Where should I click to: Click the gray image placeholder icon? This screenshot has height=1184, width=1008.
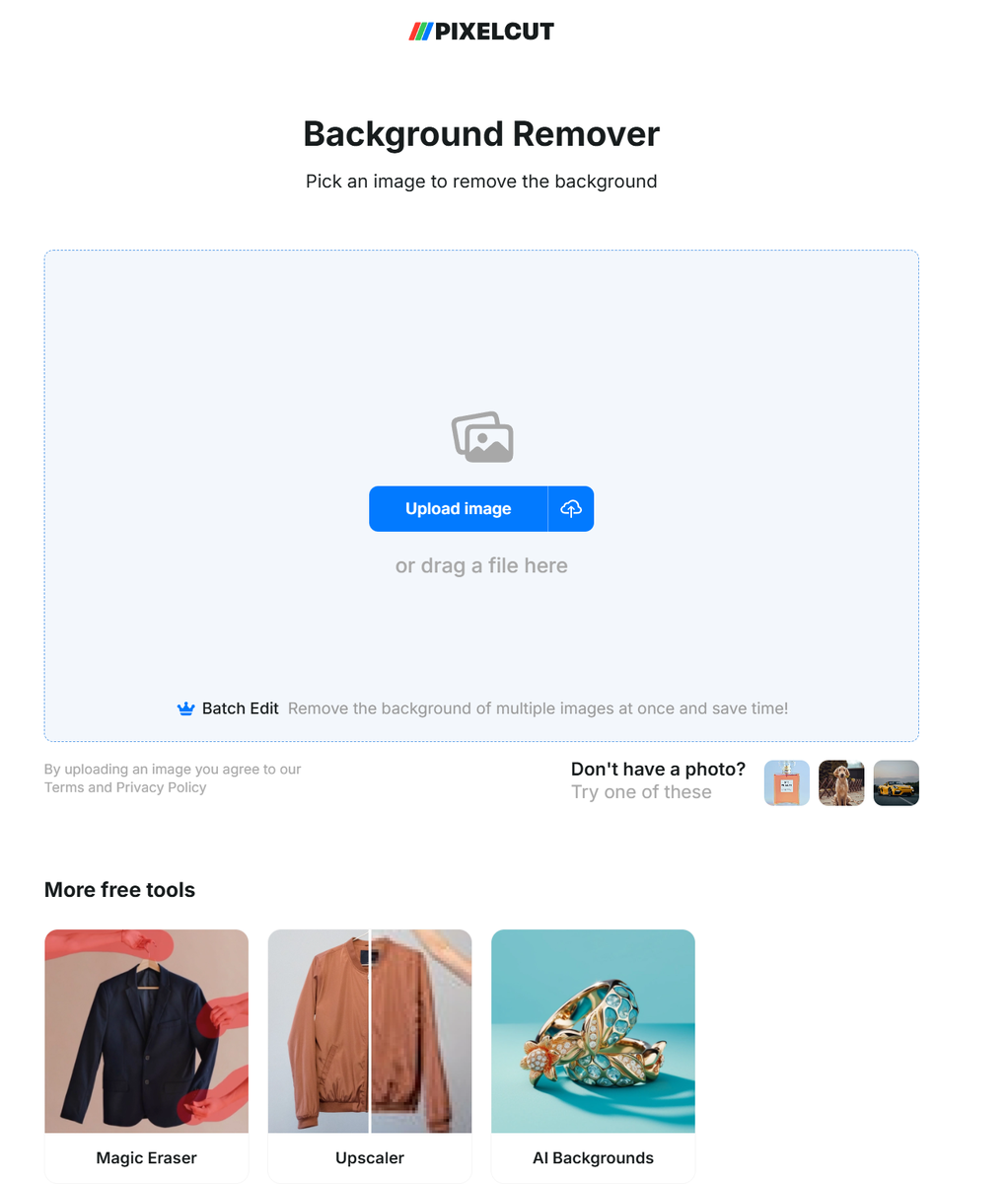pos(482,437)
